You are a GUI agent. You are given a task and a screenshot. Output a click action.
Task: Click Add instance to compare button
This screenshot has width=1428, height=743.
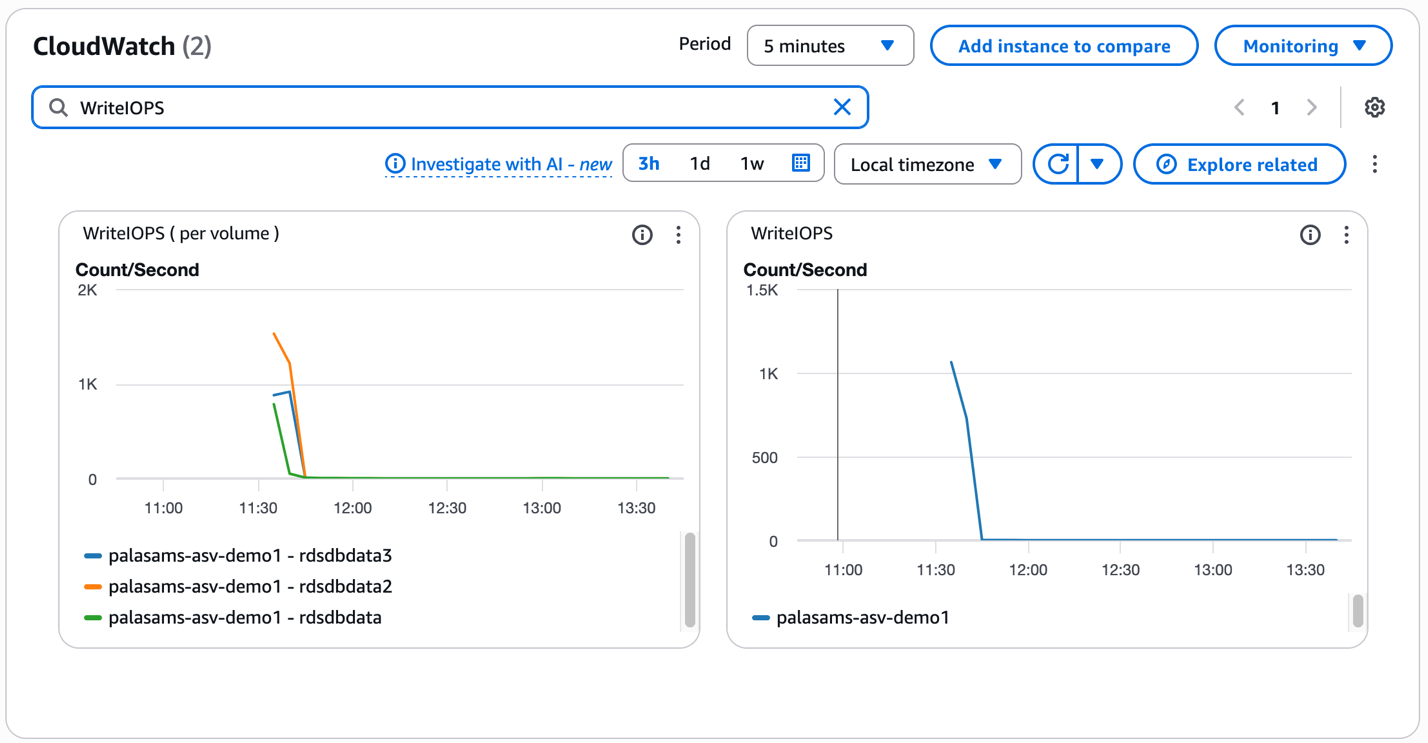tap(1064, 46)
